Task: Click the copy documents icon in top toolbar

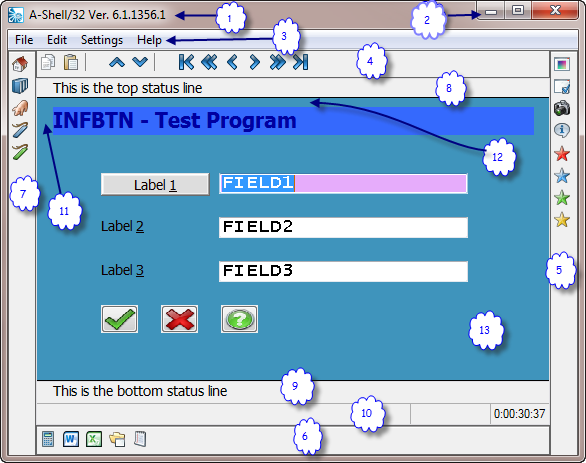Action: click(x=48, y=62)
